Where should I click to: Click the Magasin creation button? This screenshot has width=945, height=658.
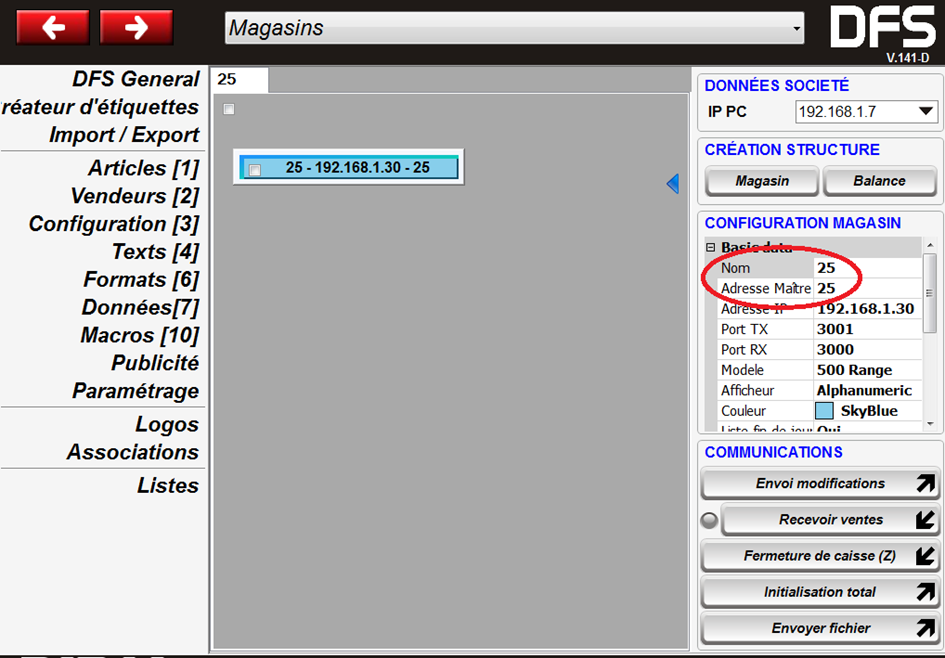coord(762,181)
